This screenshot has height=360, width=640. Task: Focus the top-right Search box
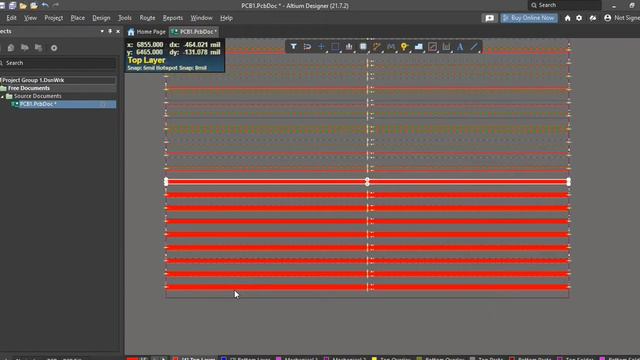(x=565, y=5)
